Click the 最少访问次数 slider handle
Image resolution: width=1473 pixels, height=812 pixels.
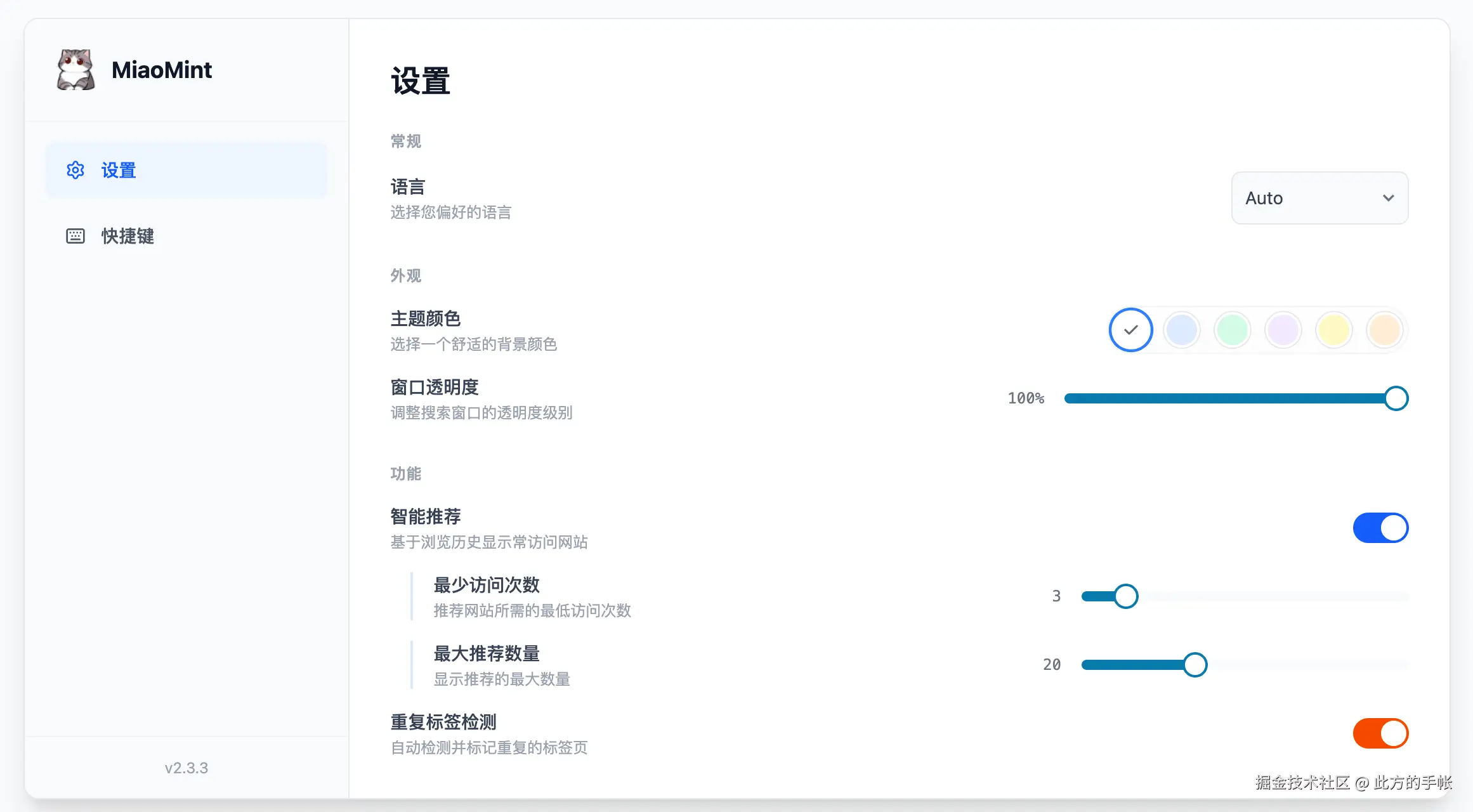point(1126,596)
